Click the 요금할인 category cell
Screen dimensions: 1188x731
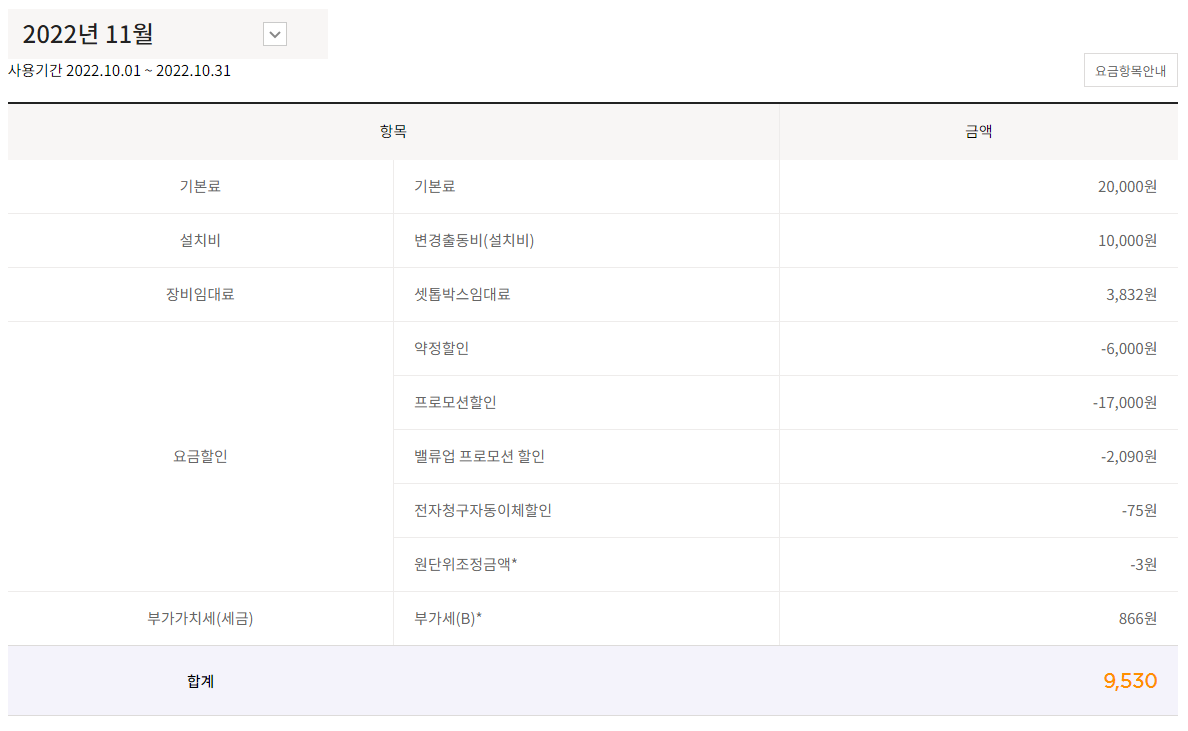[x=200, y=457]
